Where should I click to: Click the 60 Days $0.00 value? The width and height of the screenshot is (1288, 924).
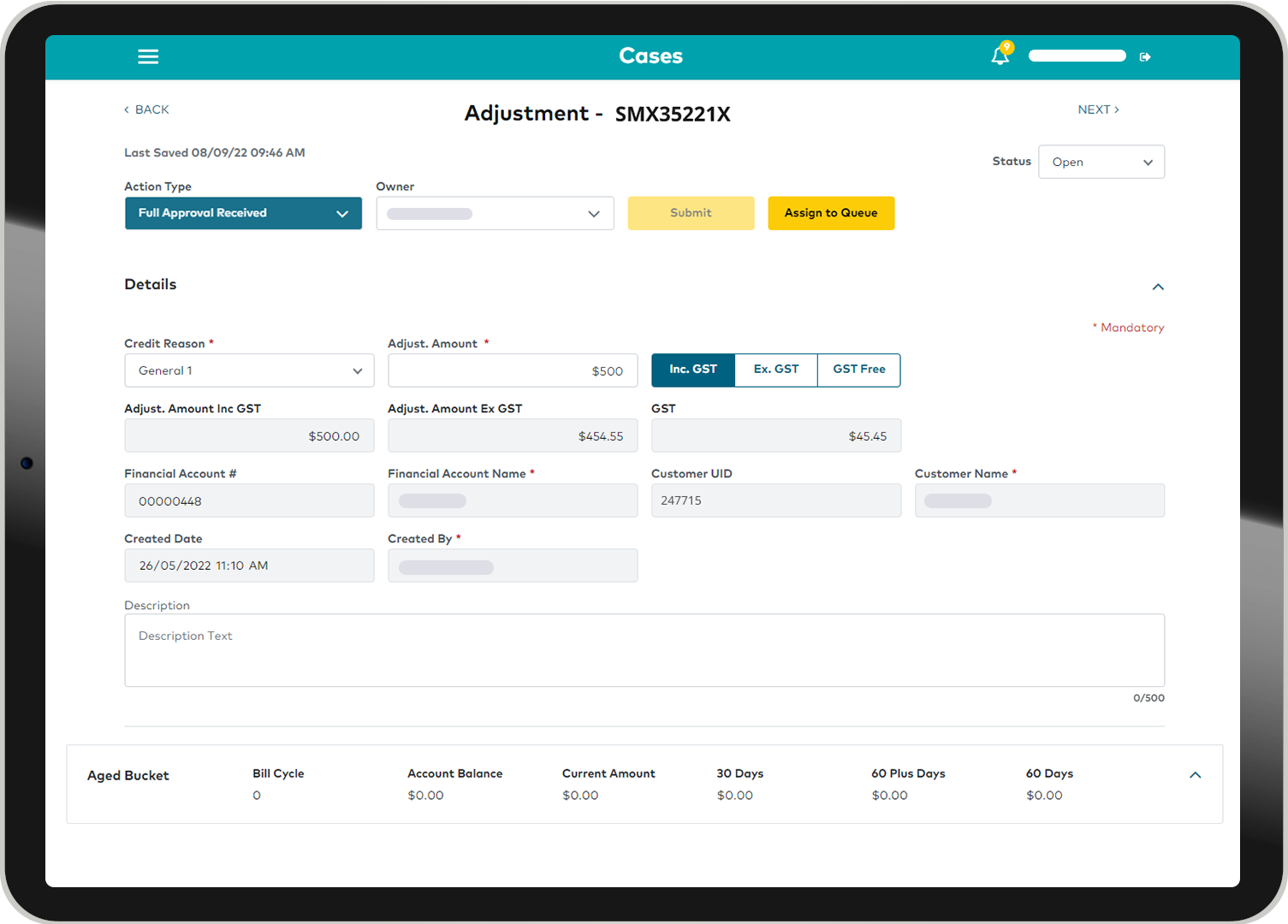(1044, 796)
